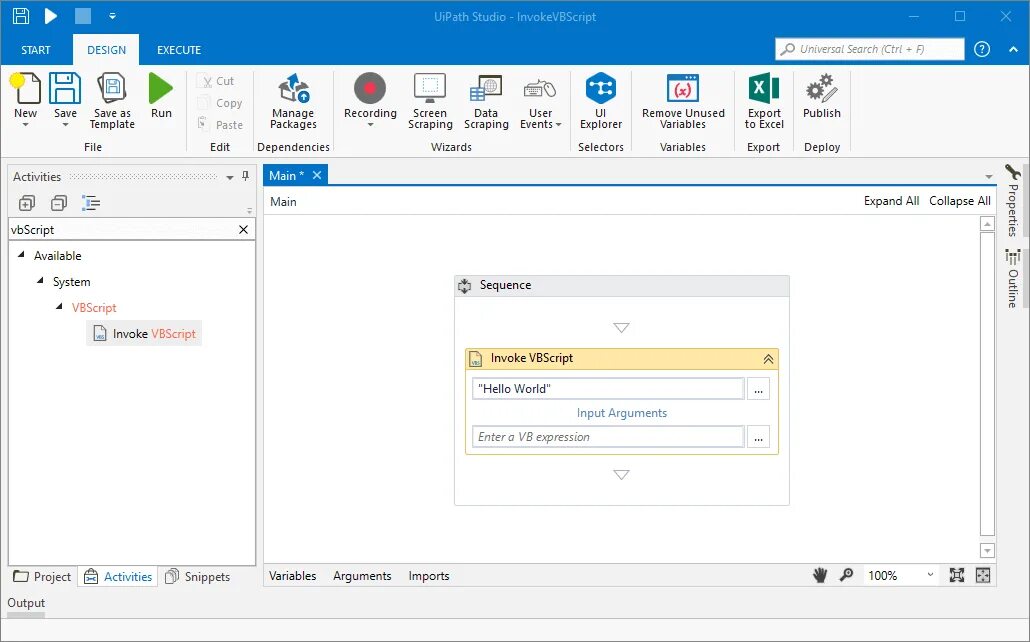
Task: Click Expand All in designer
Action: (891, 201)
